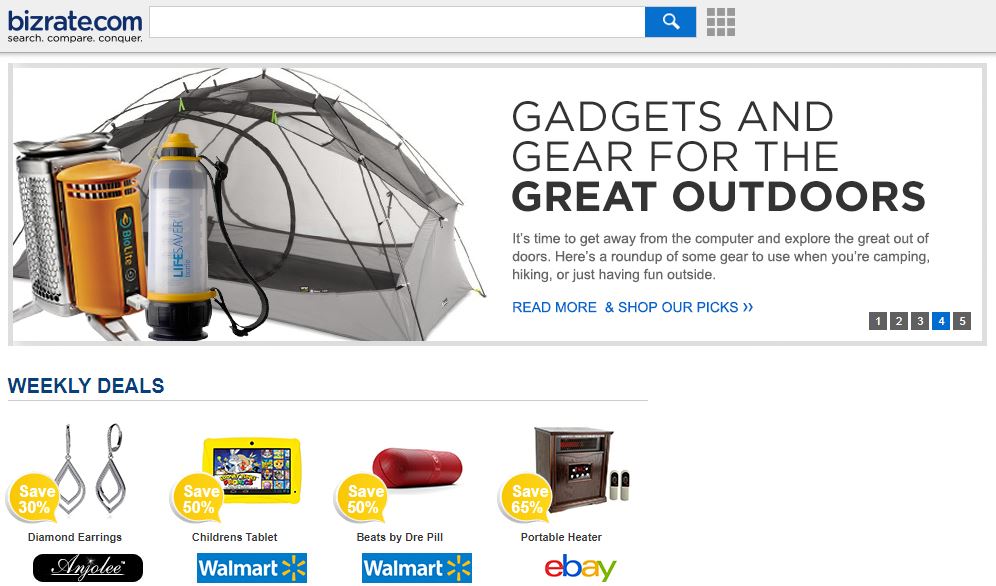996x586 pixels.
Task: Follow the Read More & Shop Our Picks link
Action: click(633, 307)
